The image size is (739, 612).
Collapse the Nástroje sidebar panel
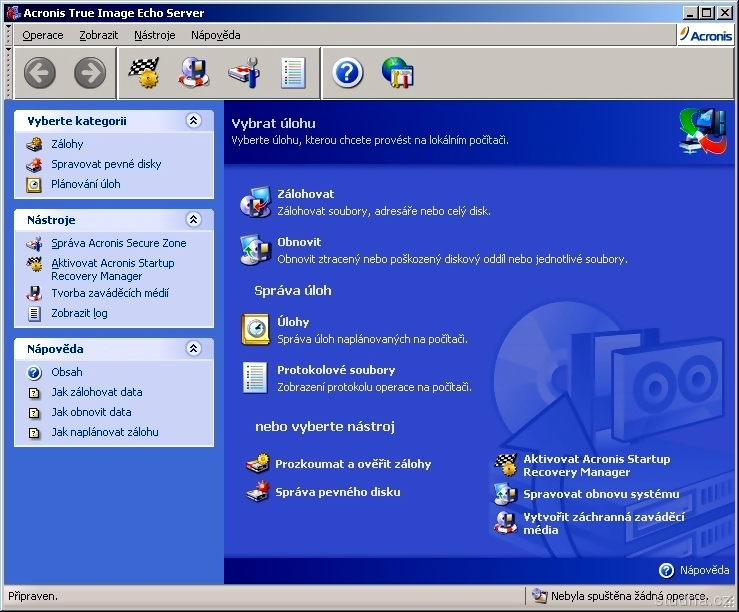point(194,220)
